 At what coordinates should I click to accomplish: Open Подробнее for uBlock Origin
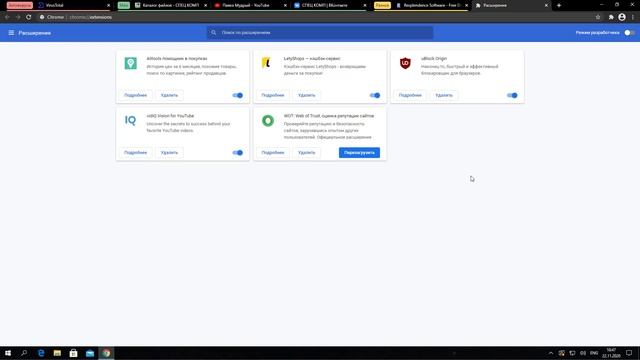click(x=410, y=96)
